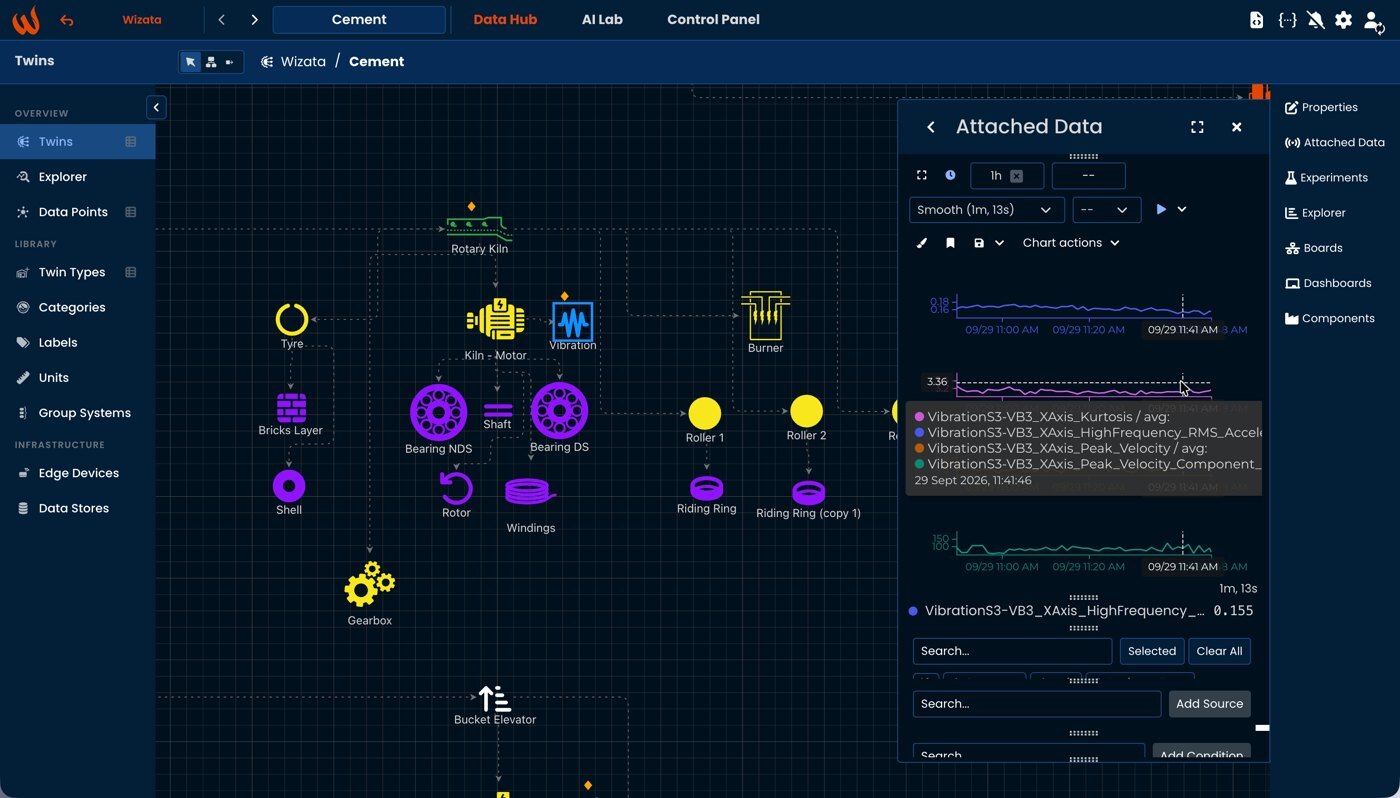Open the Vibration sensor node icon
The width and height of the screenshot is (1400, 798).
tap(572, 321)
